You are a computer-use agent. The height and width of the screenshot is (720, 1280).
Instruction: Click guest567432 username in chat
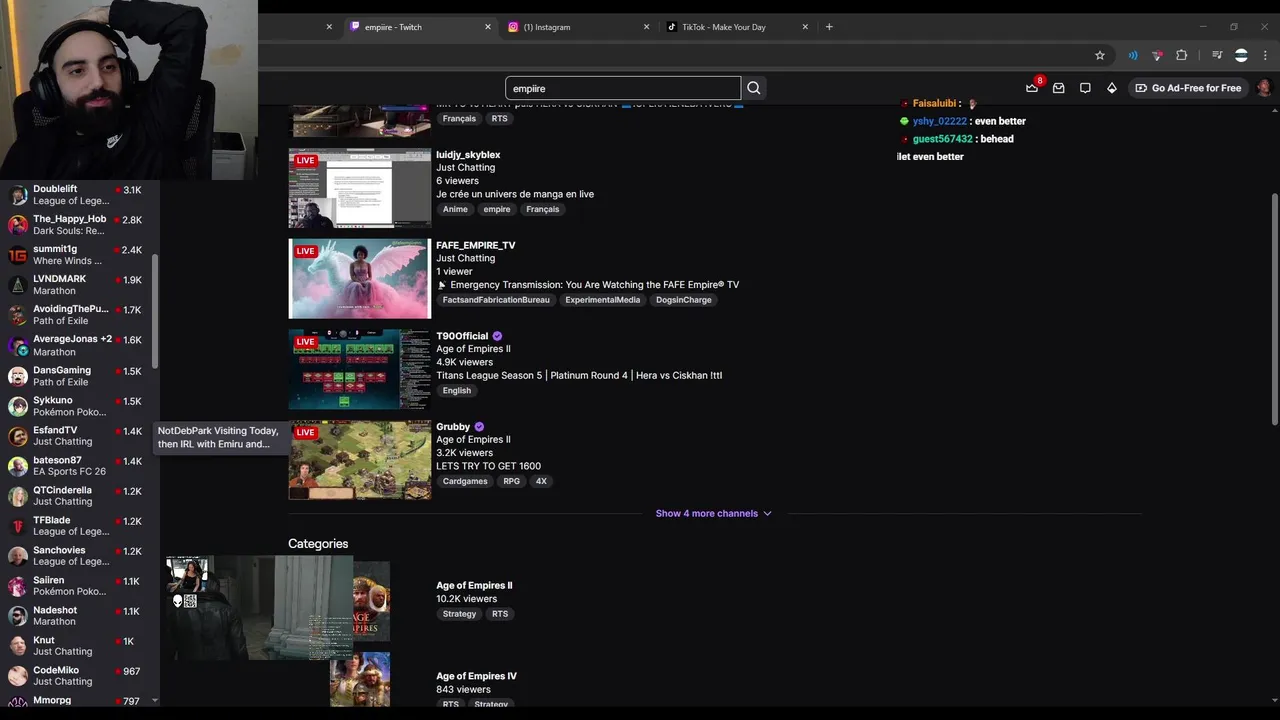[942, 139]
